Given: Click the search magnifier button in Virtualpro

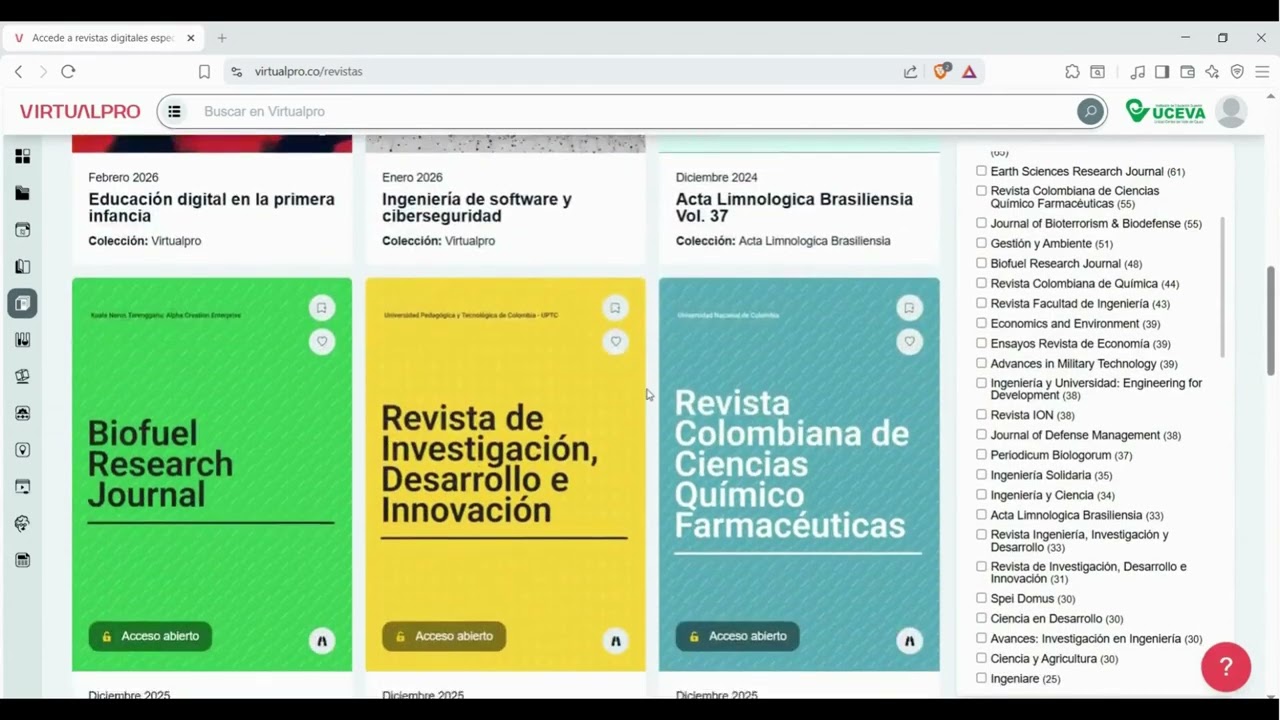Looking at the screenshot, I should tap(1090, 111).
